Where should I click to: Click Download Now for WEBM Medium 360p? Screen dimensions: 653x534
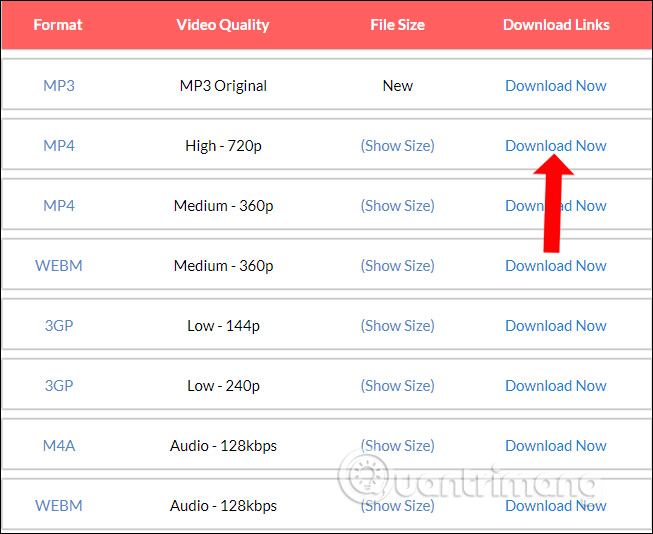point(556,266)
